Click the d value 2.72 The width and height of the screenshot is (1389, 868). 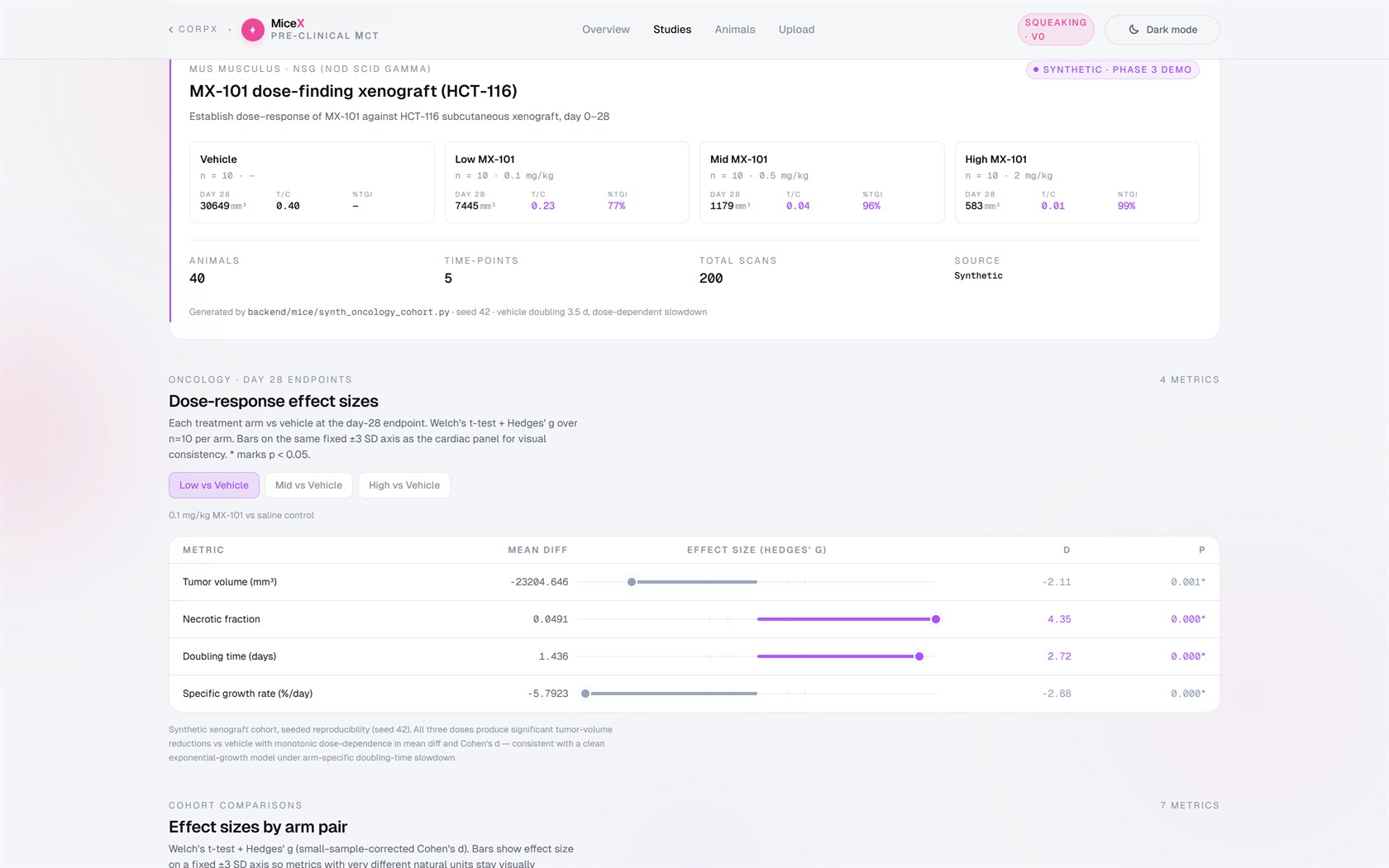point(1059,656)
